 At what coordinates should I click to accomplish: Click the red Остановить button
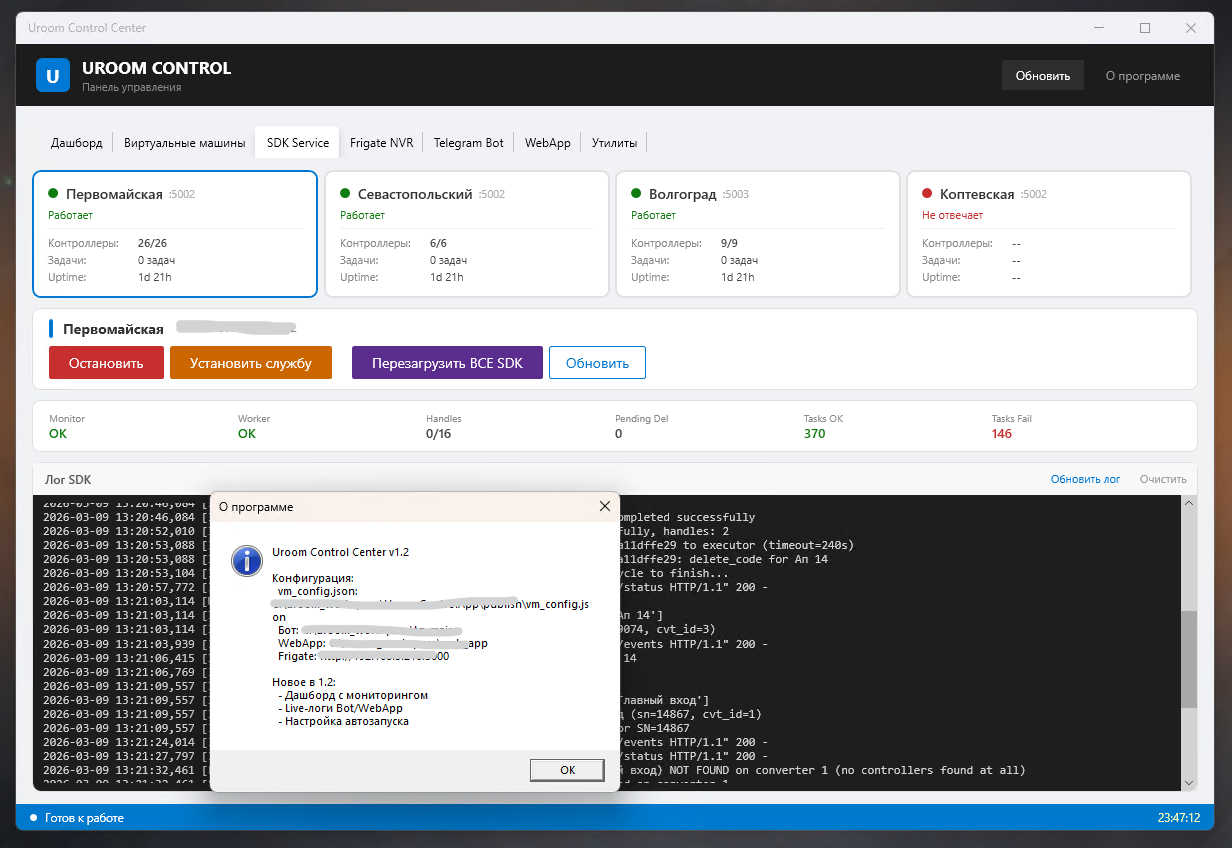[x=105, y=363]
